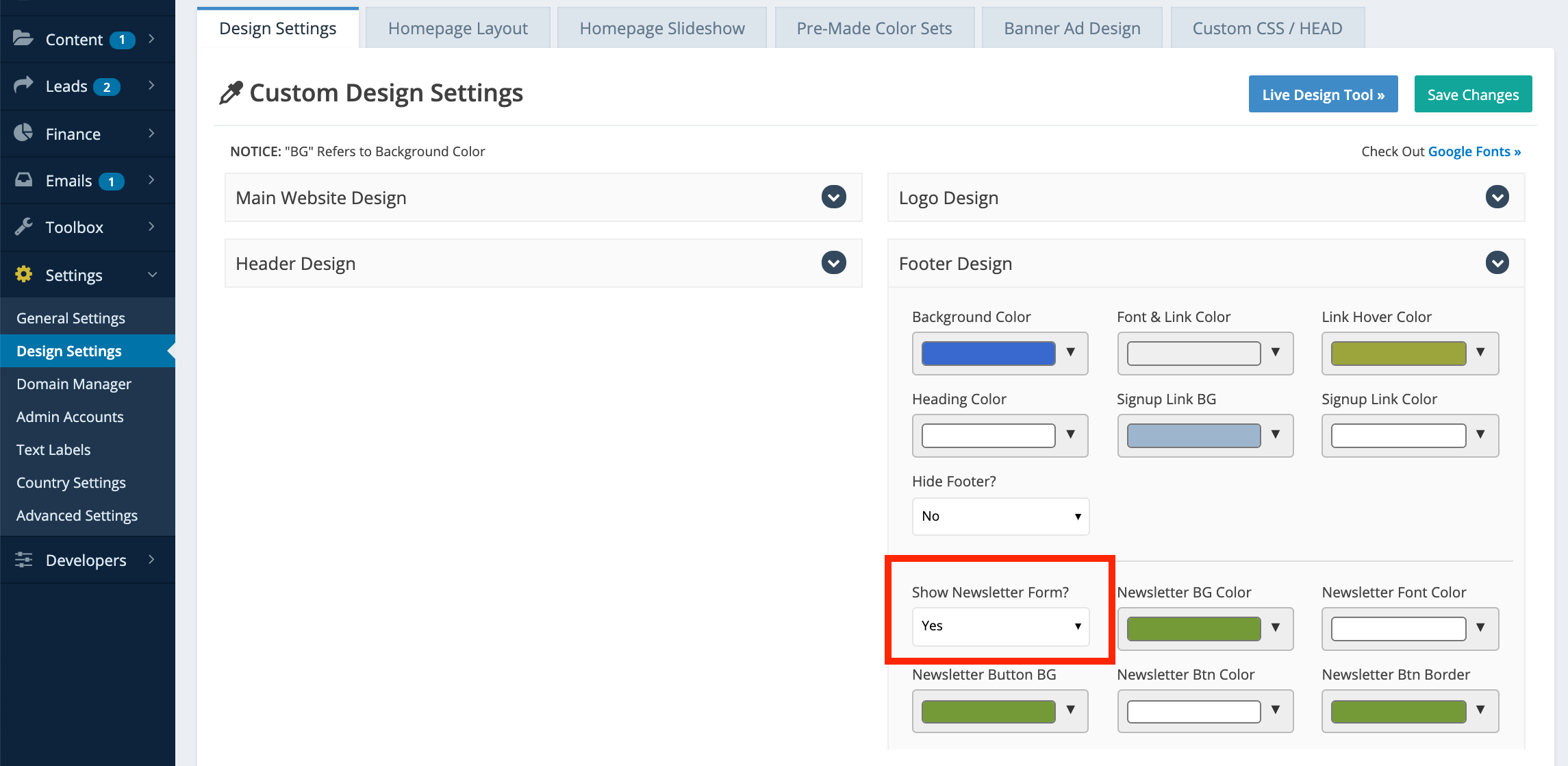Switch to the Homepage Layout tab
Viewport: 1568px width, 766px height.
point(457,28)
